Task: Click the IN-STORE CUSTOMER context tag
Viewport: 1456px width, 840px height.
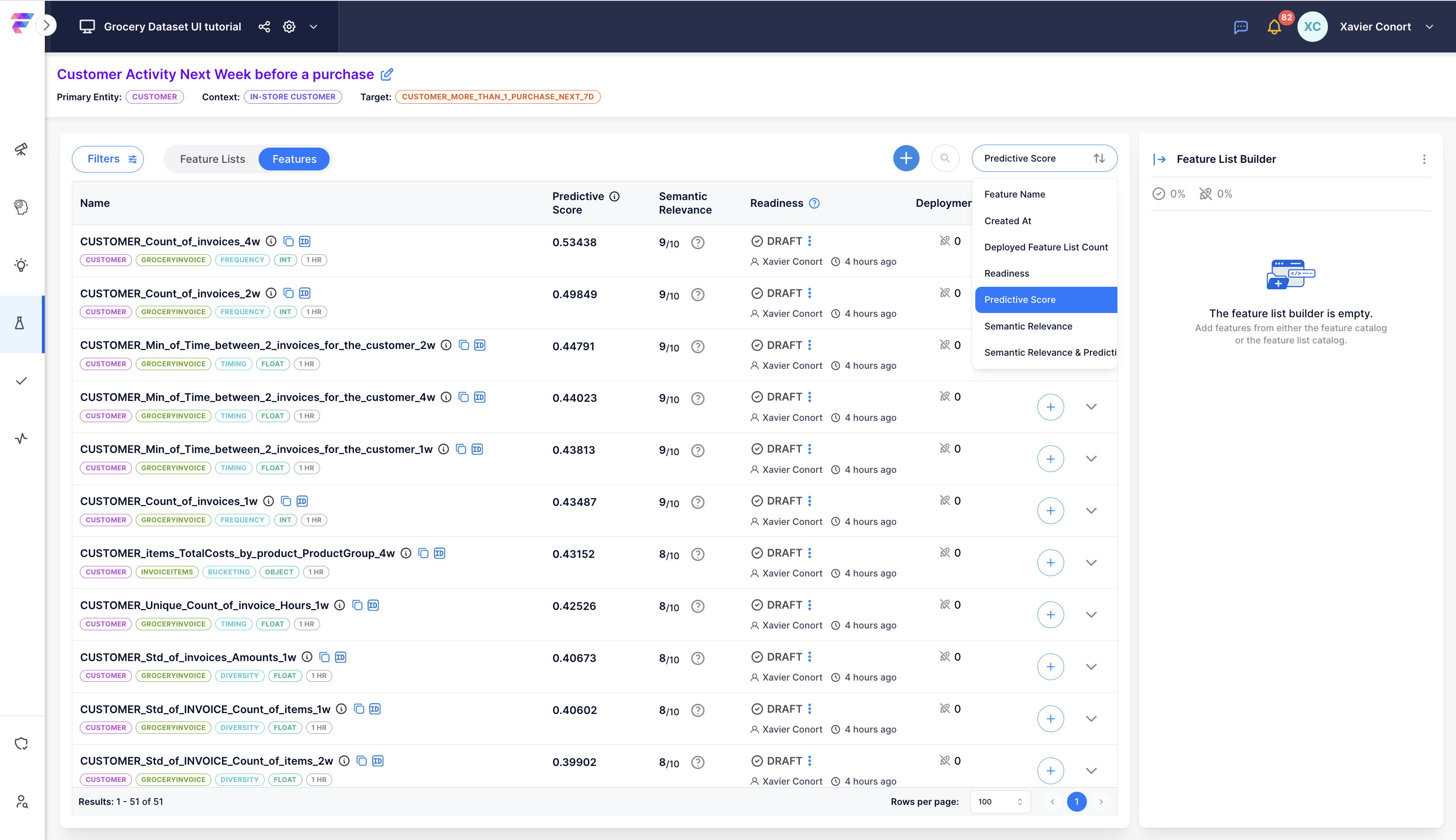Action: (x=293, y=97)
